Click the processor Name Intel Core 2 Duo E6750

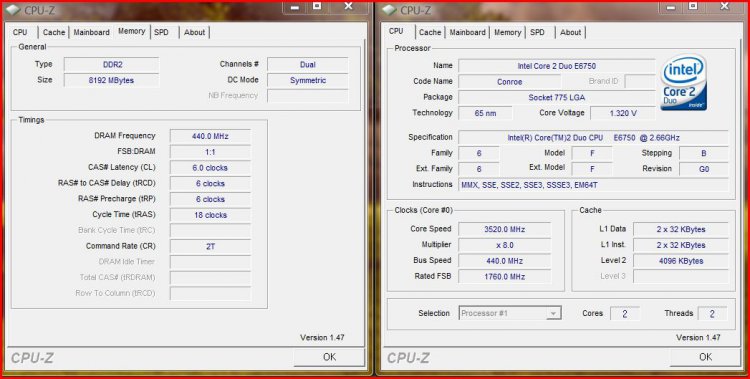pos(556,66)
